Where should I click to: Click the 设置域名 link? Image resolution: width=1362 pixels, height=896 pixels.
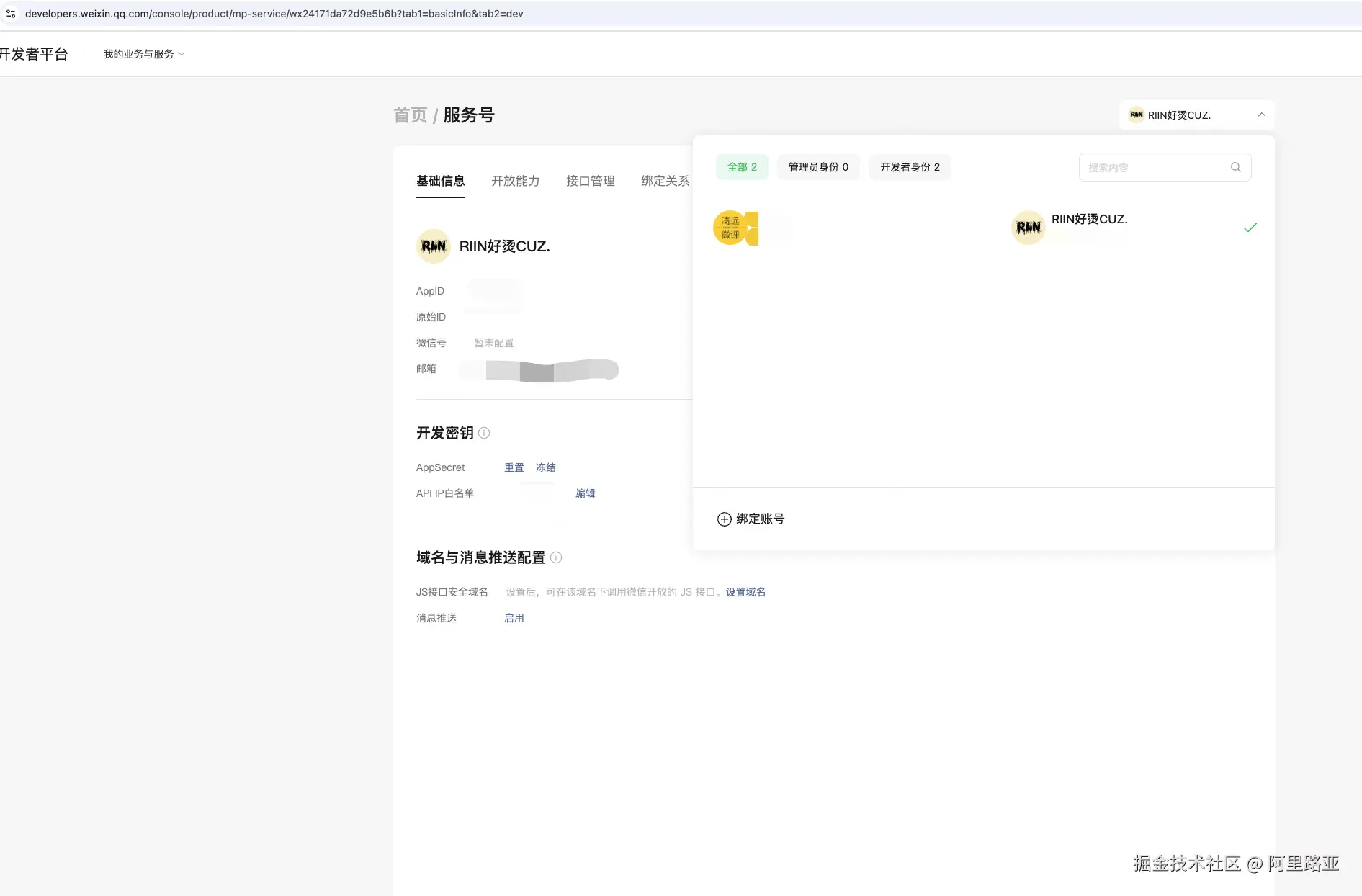[745, 592]
